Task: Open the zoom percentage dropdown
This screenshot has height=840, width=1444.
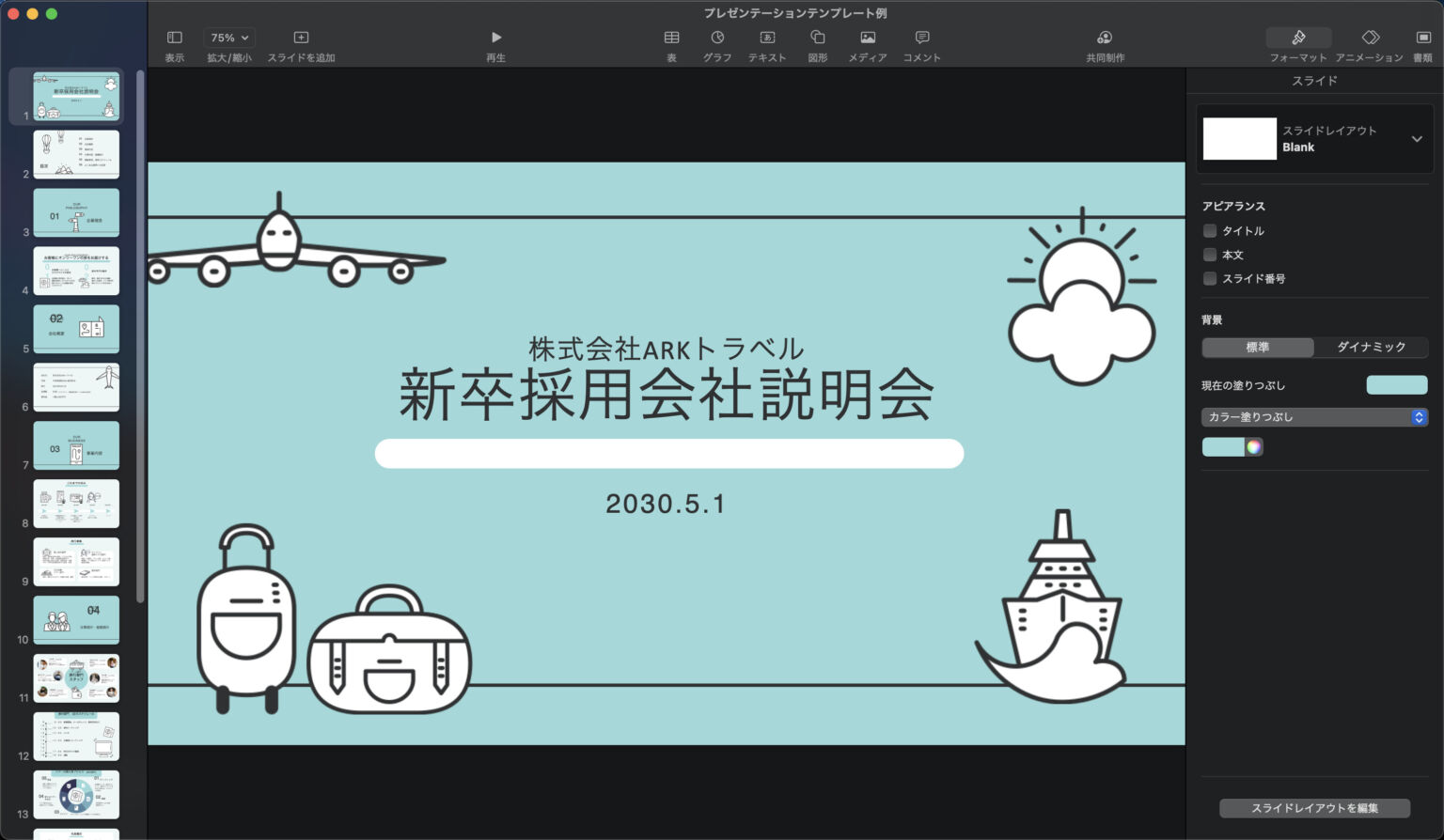Action: pyautogui.click(x=228, y=38)
